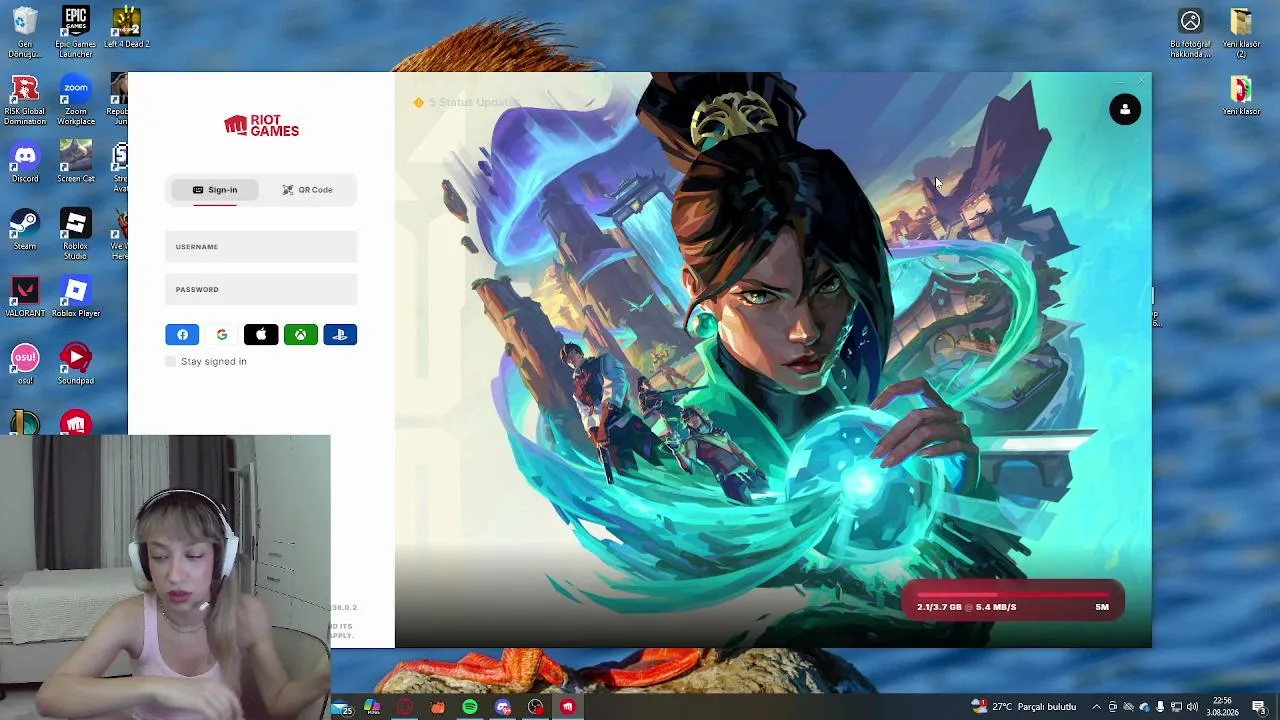Viewport: 1280px width, 720px height.
Task: Open the weather widget showing 27°C
Action: click(1024, 707)
